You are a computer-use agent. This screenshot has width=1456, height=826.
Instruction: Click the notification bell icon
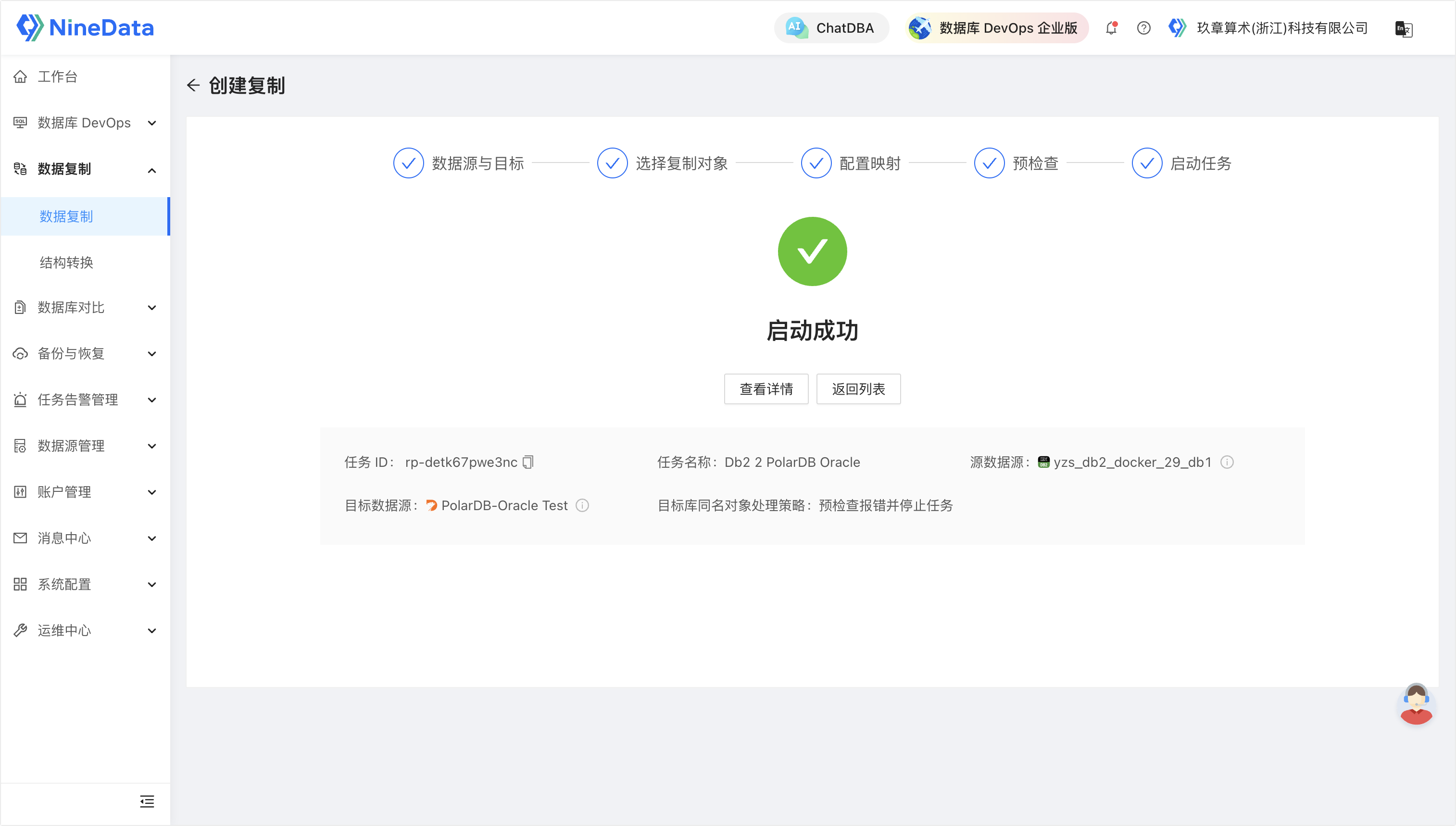1111,28
